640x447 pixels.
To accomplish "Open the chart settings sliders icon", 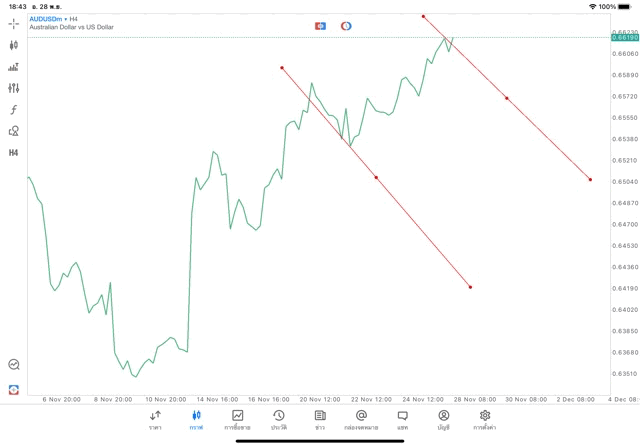I will [x=14, y=88].
